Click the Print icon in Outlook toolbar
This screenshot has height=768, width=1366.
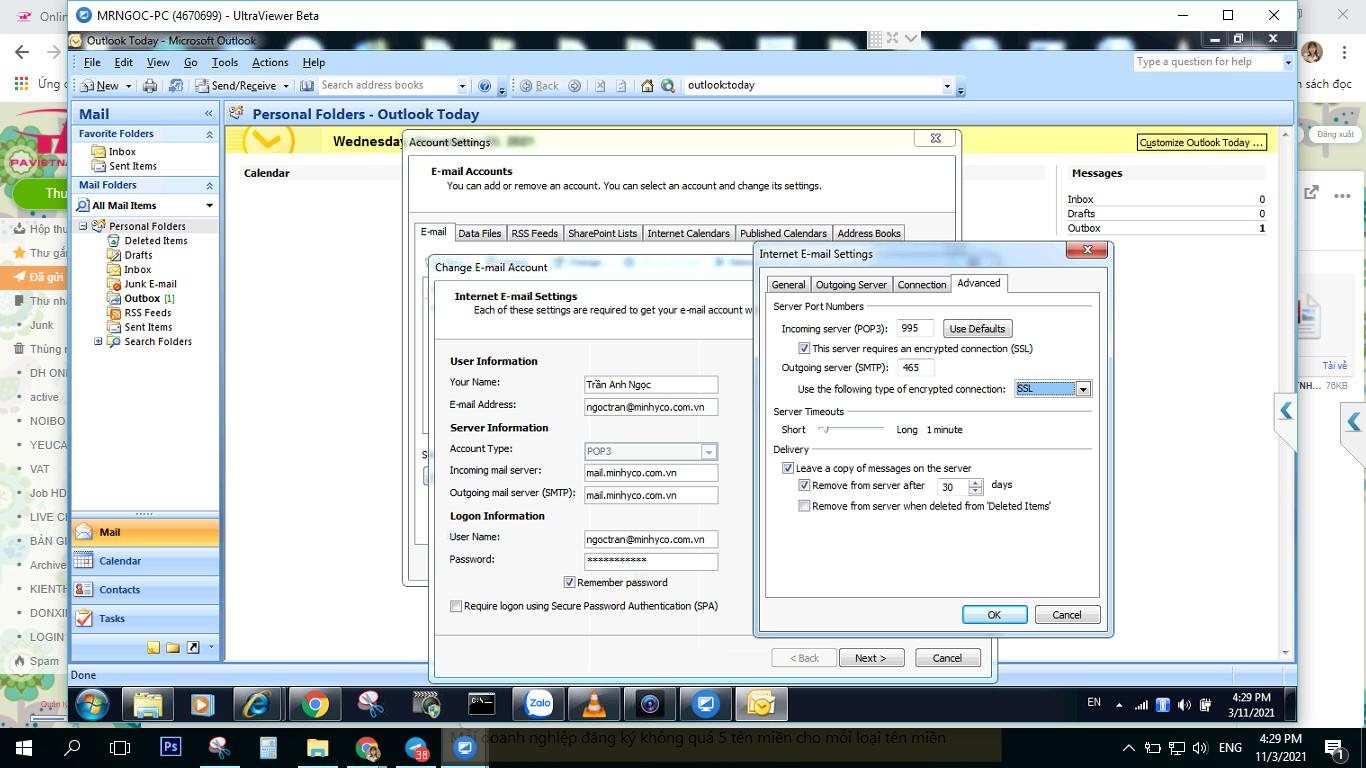click(x=150, y=86)
